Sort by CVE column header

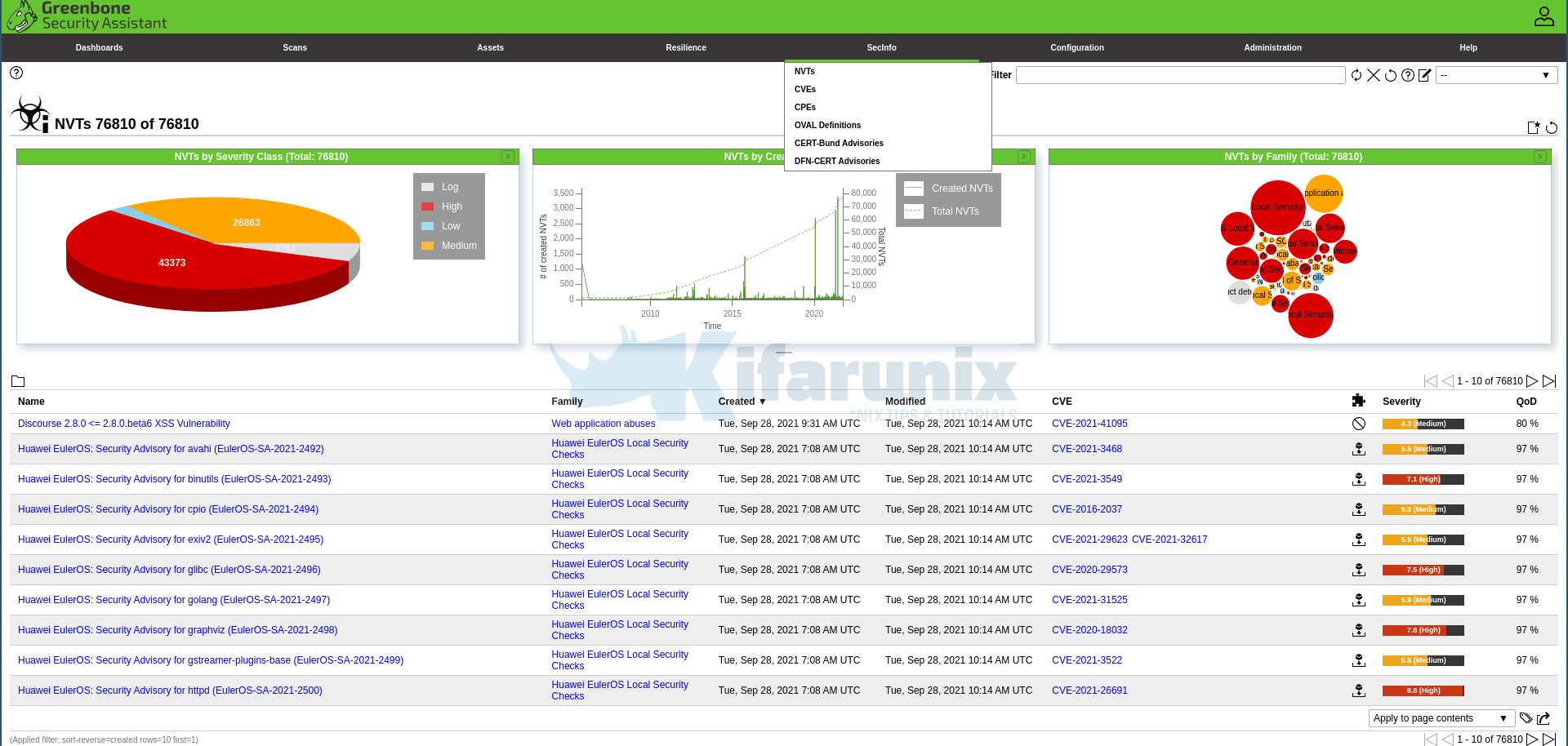point(1062,402)
